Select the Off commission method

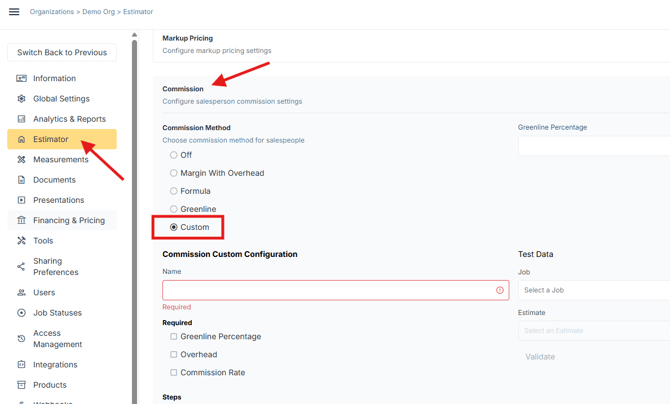[x=174, y=155]
